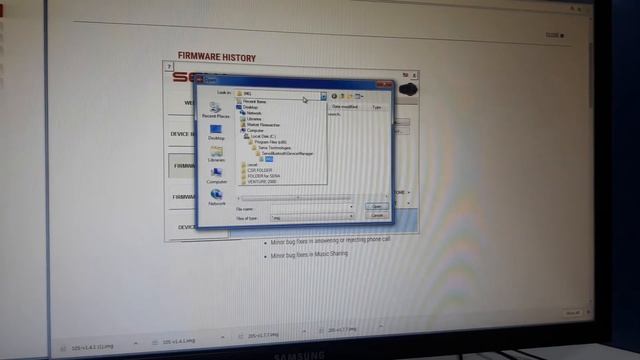Click the CLOSE link at top right
Screen dimensions: 640x360
point(554,36)
